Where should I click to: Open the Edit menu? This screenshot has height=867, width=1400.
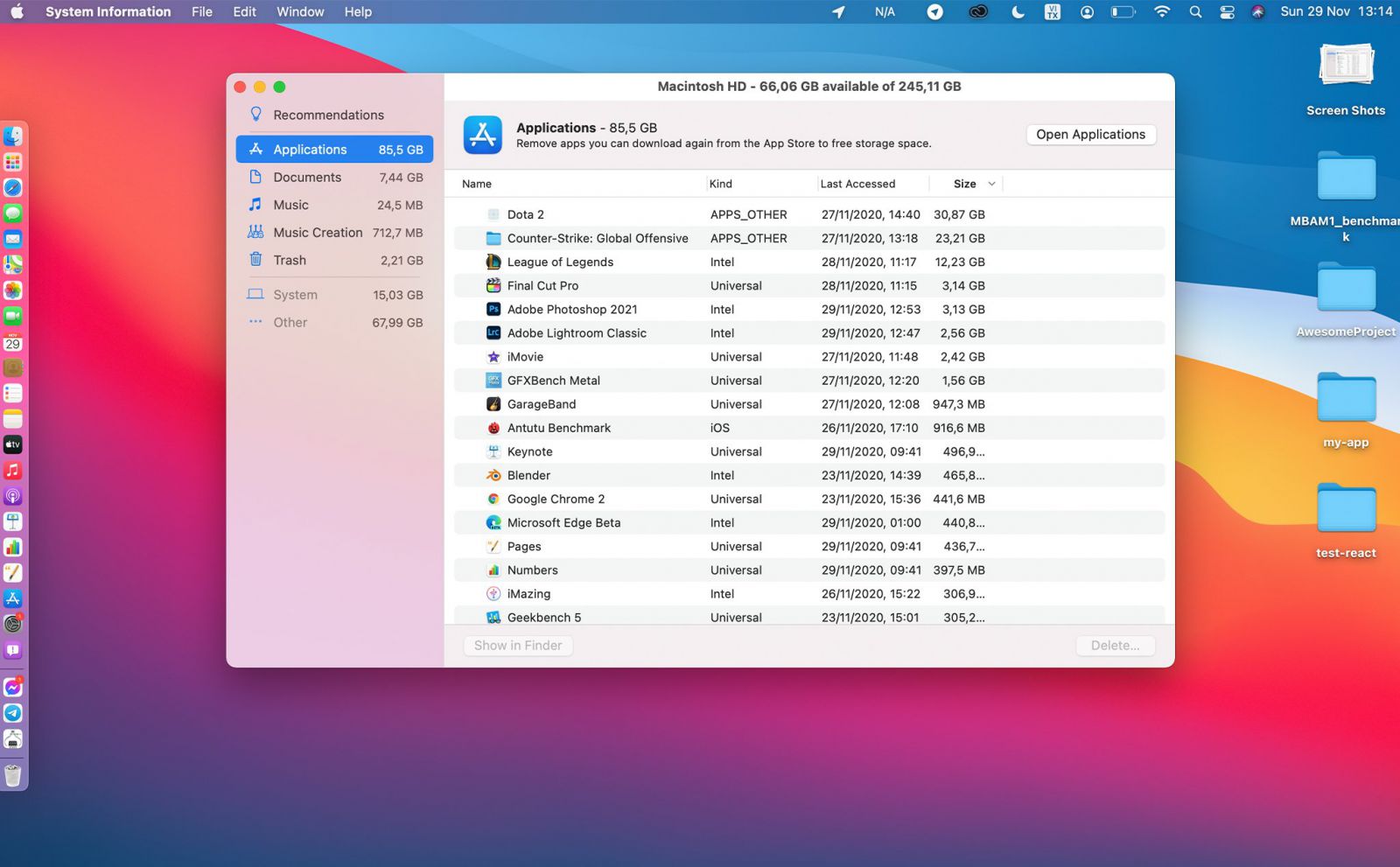(x=244, y=11)
